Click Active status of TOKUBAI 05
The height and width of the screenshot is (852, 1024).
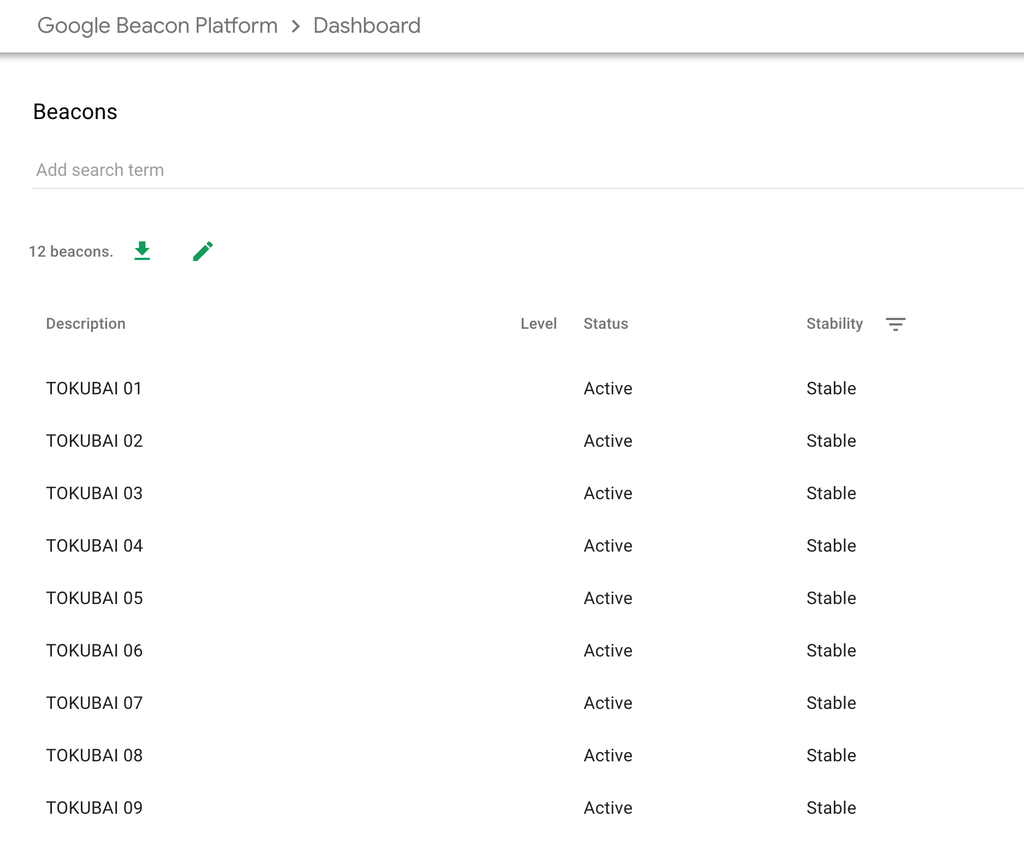[608, 598]
